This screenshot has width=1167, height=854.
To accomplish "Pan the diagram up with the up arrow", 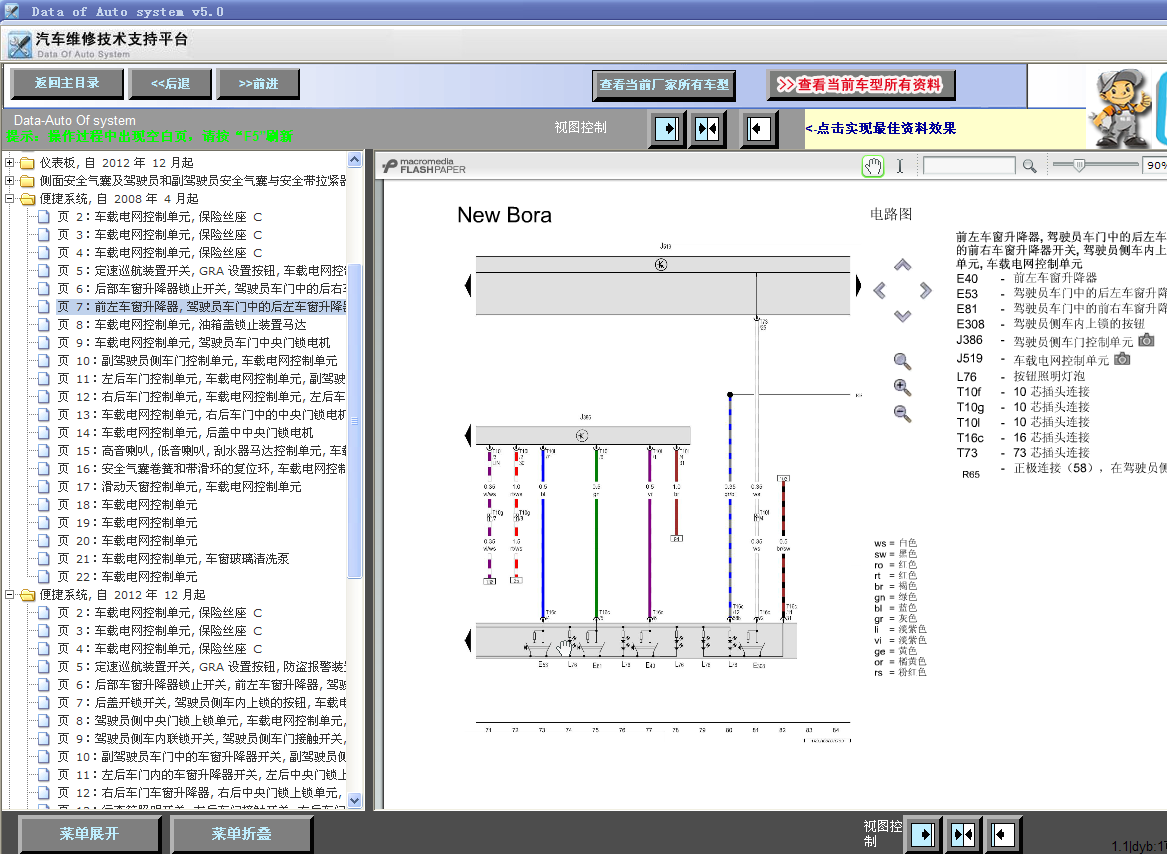I will [902, 266].
